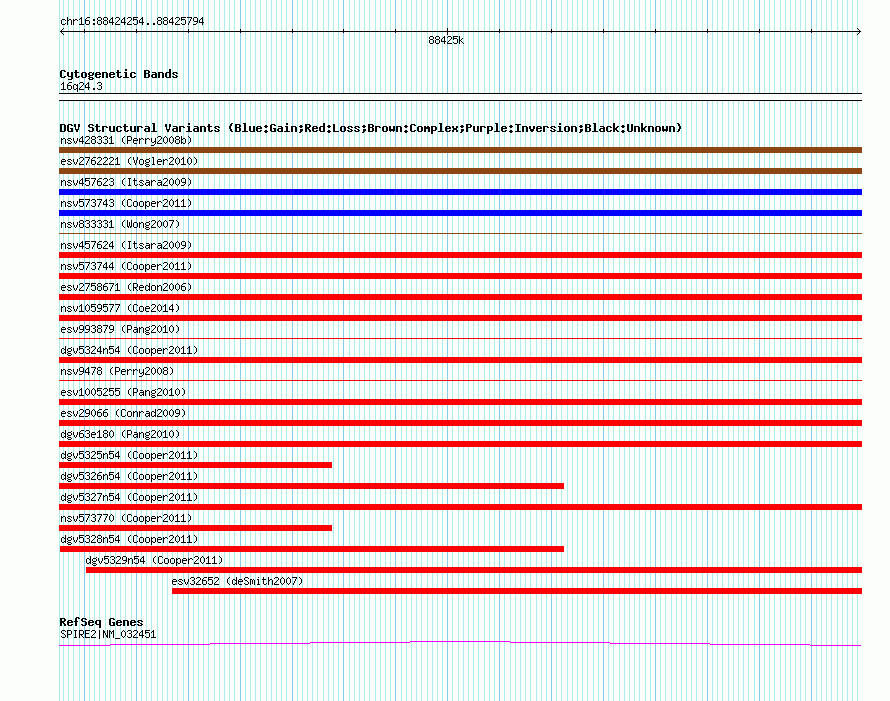Image resolution: width=890 pixels, height=701 pixels.
Task: Open the esv1005255 (Pang2010) label
Action: tap(123, 392)
